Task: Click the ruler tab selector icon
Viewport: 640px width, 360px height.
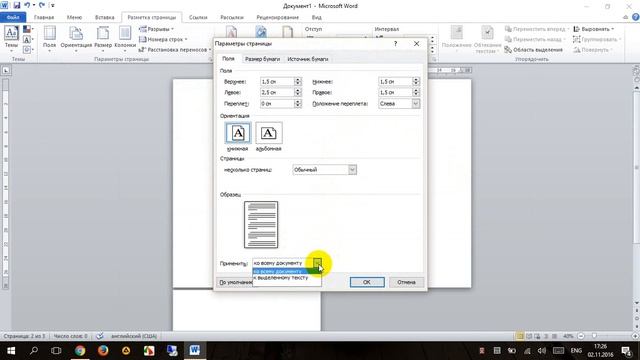Action: click(x=6, y=70)
